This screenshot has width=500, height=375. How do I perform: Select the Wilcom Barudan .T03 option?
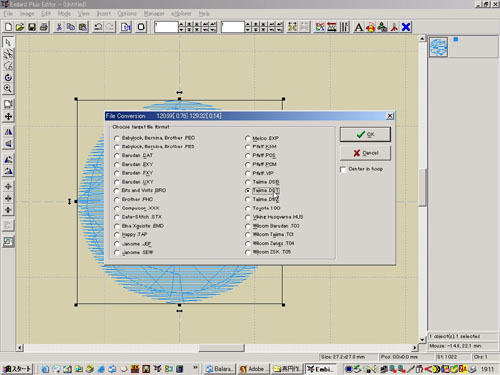(x=248, y=226)
